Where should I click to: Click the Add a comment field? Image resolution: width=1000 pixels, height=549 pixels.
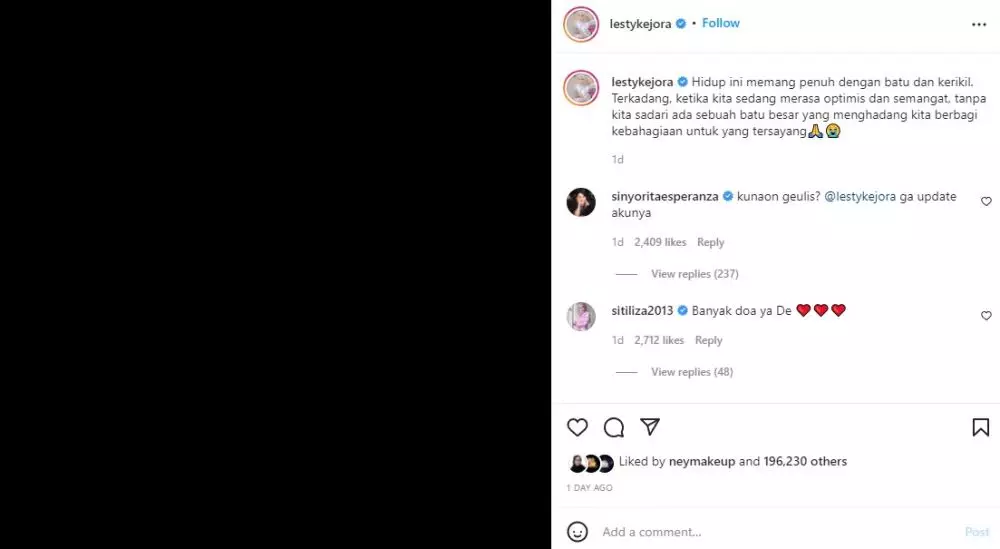[x=760, y=532]
